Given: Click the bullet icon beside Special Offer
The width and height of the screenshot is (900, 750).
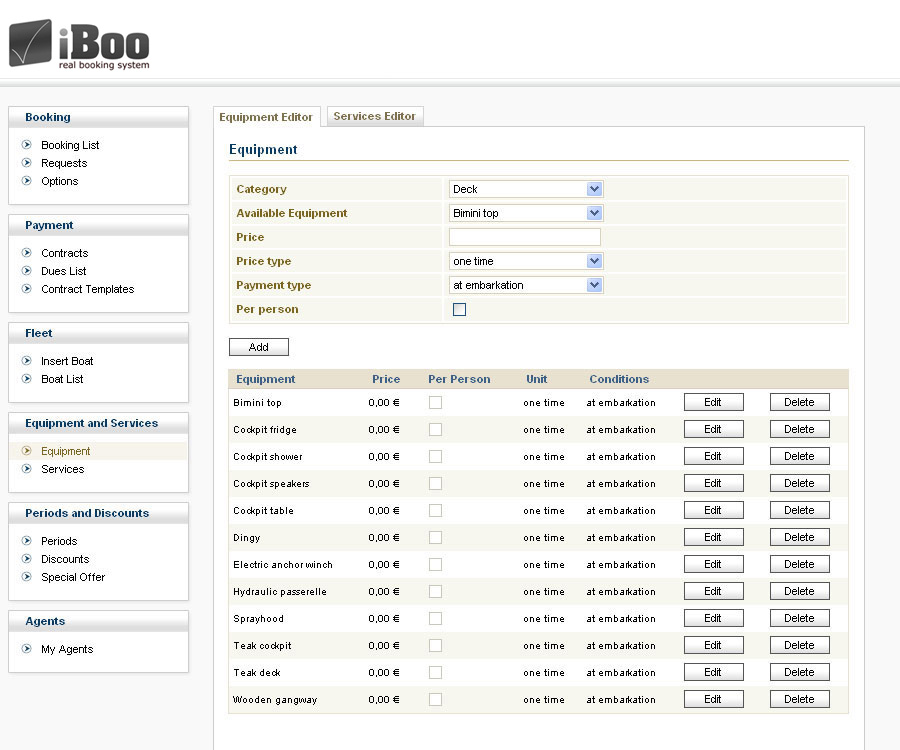Looking at the screenshot, I should pyautogui.click(x=27, y=577).
